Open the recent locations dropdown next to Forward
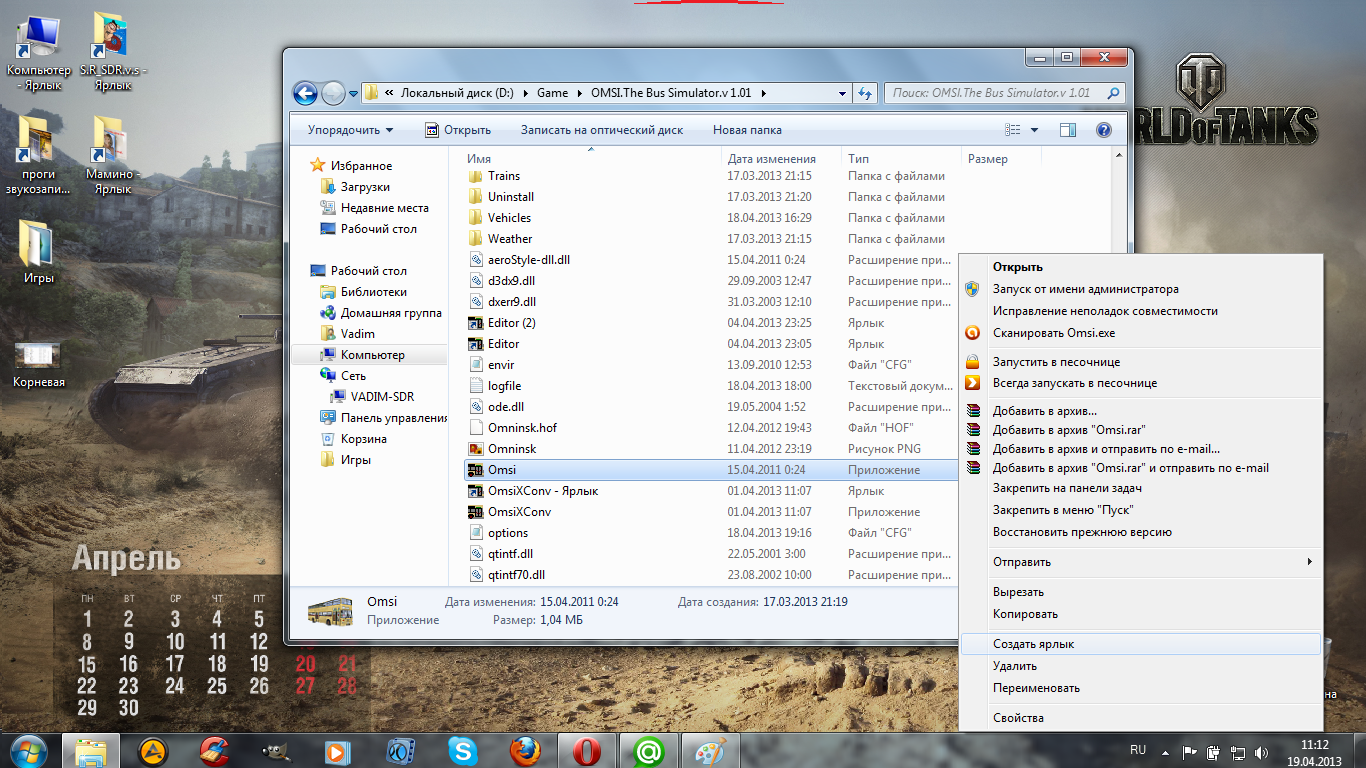Screen dimensions: 1366x768 click(353, 94)
